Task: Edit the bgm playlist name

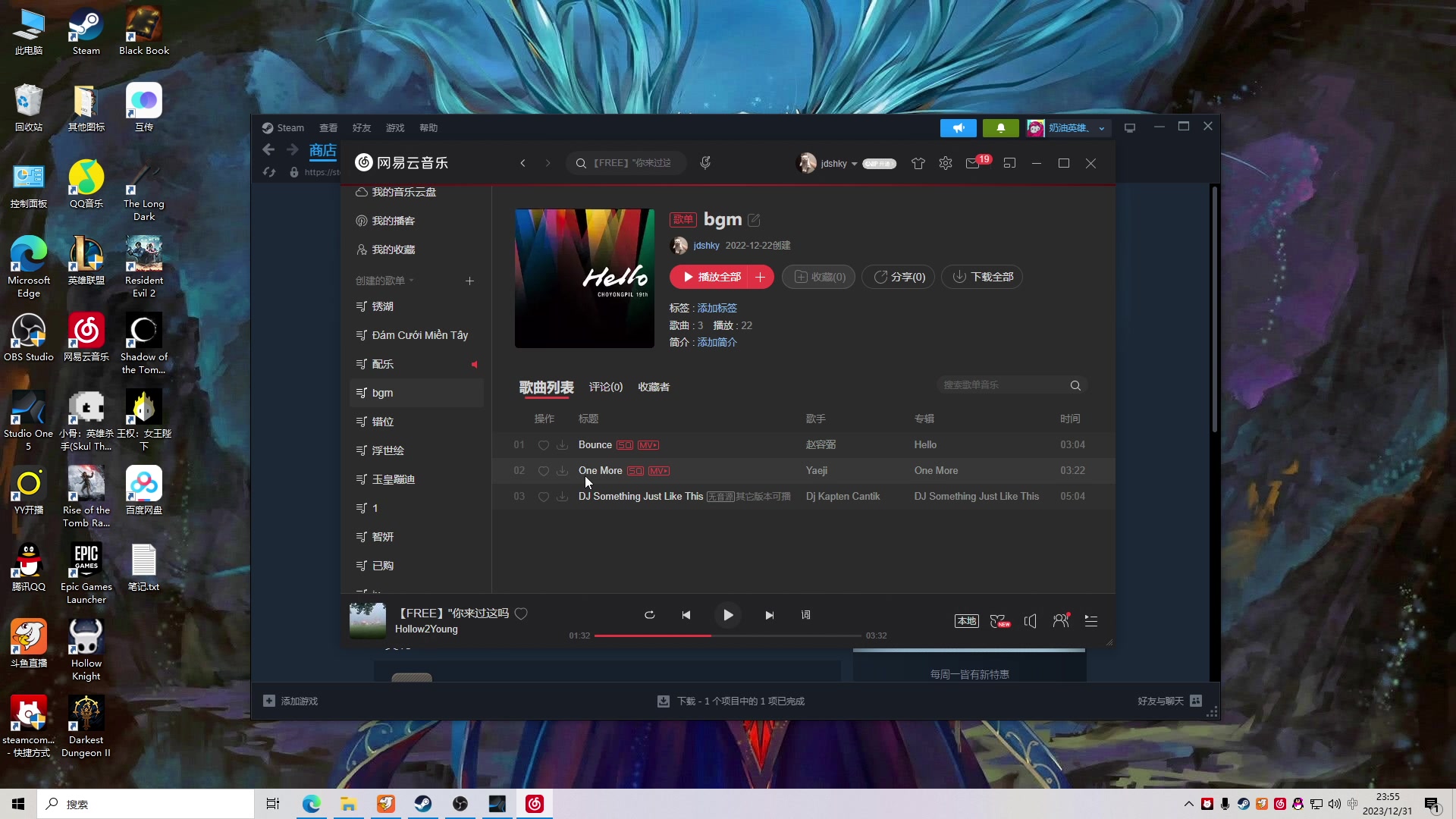Action: (754, 220)
